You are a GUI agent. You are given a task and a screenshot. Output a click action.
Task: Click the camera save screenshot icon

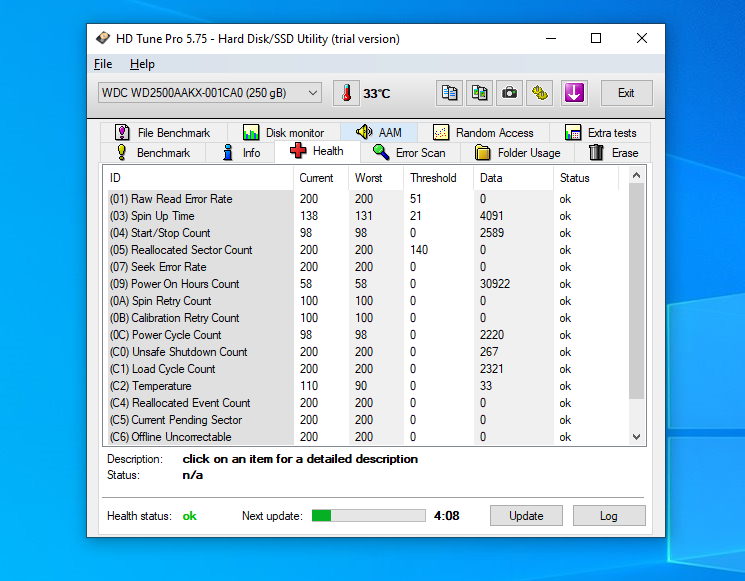point(509,93)
